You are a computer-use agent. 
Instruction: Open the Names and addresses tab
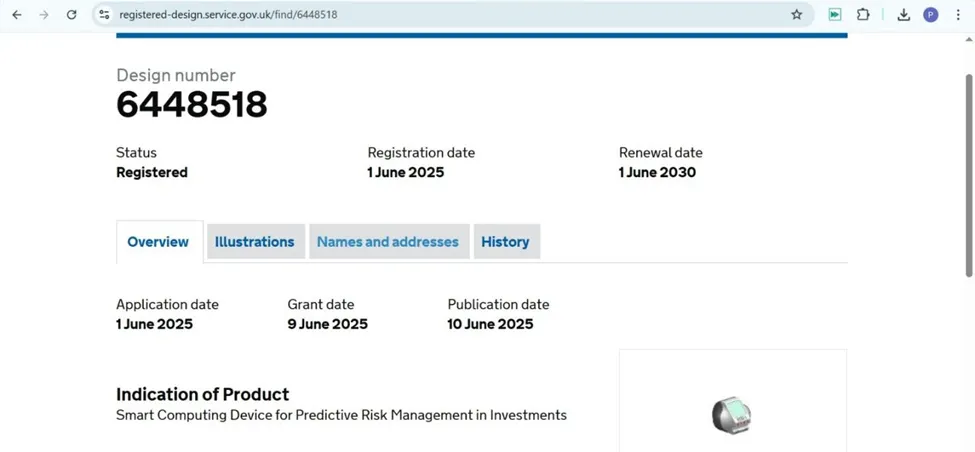(388, 242)
